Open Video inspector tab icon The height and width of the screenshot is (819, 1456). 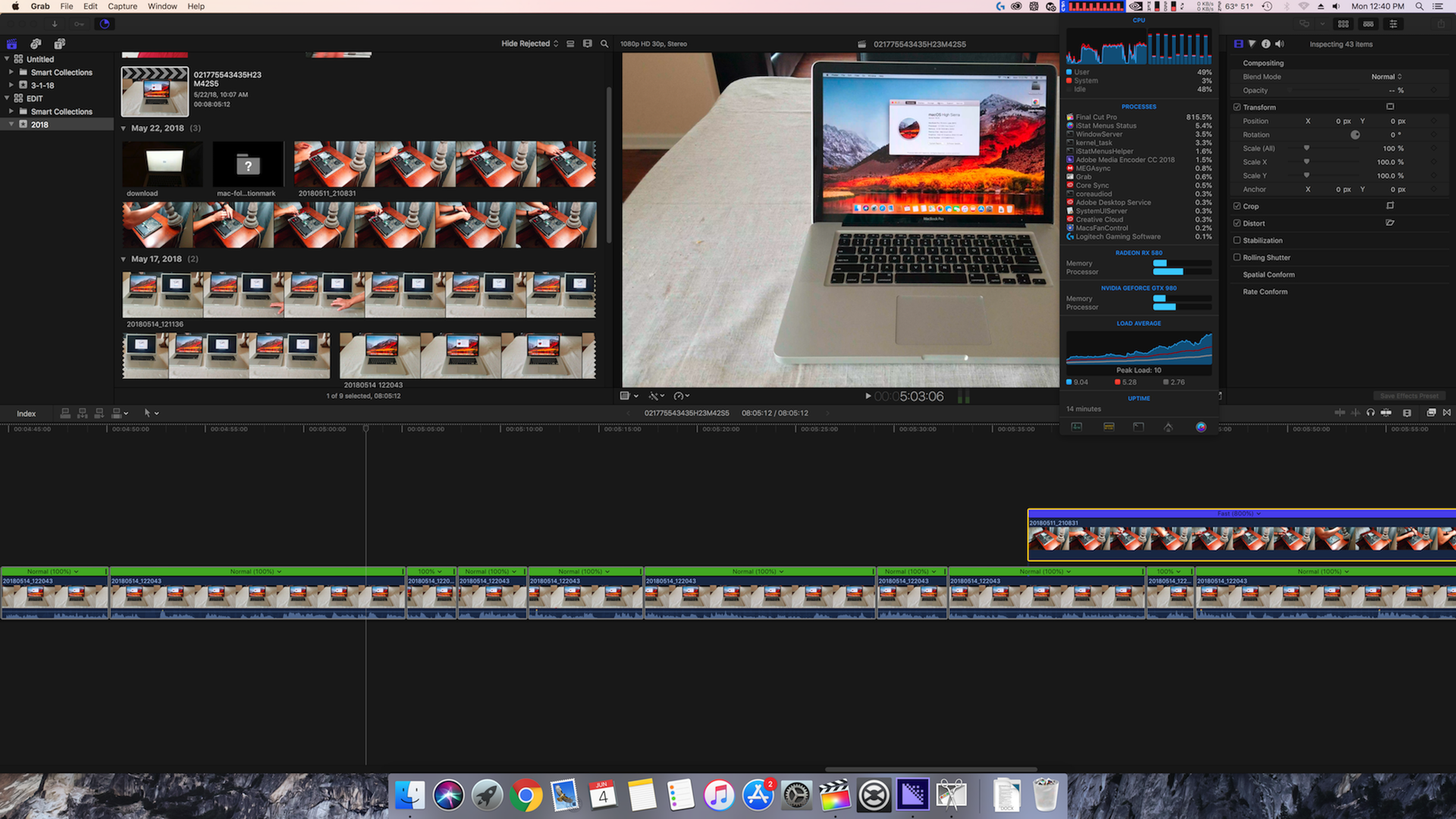pyautogui.click(x=1238, y=44)
